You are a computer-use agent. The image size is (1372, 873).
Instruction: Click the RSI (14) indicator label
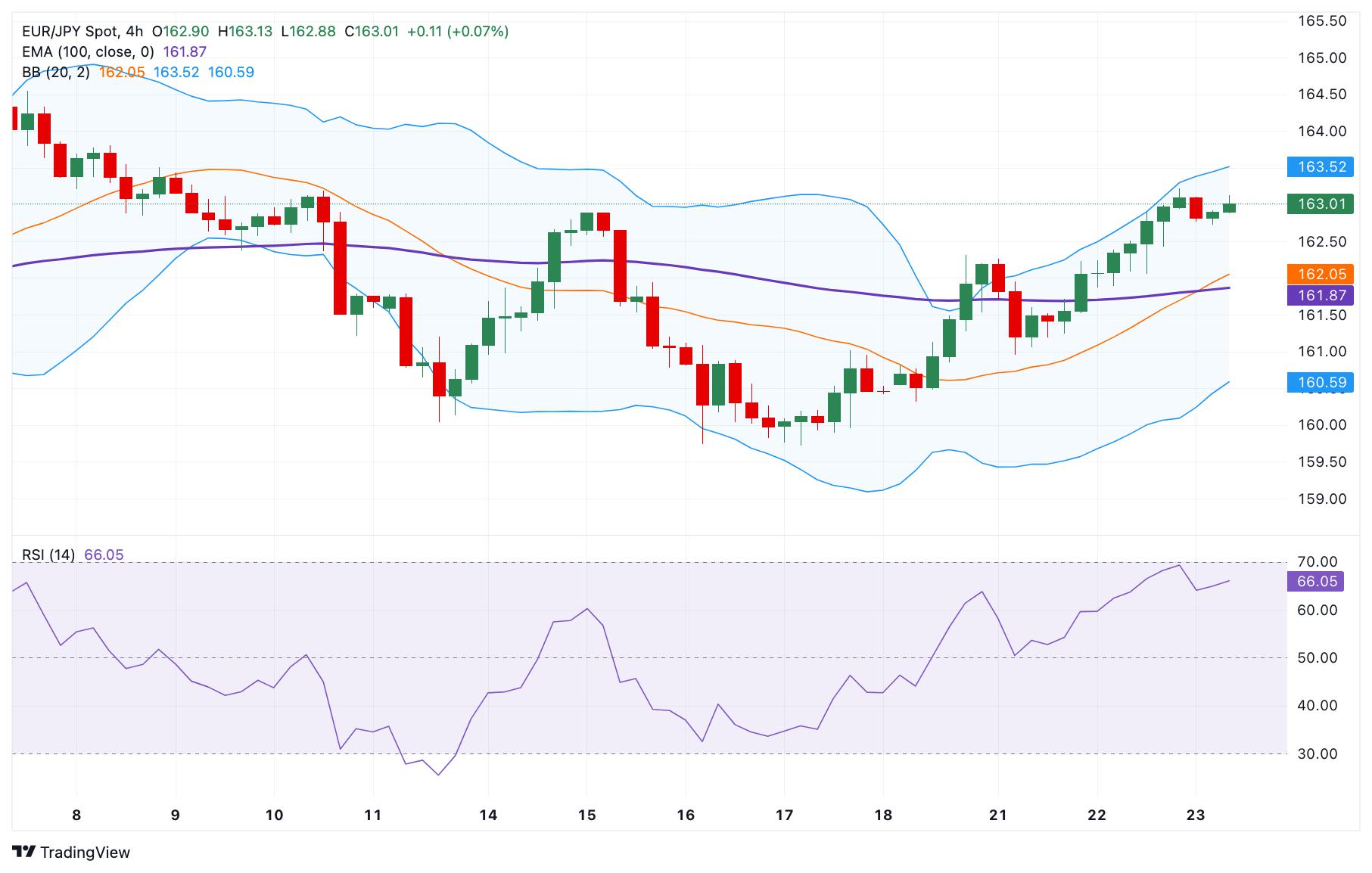click(x=48, y=555)
